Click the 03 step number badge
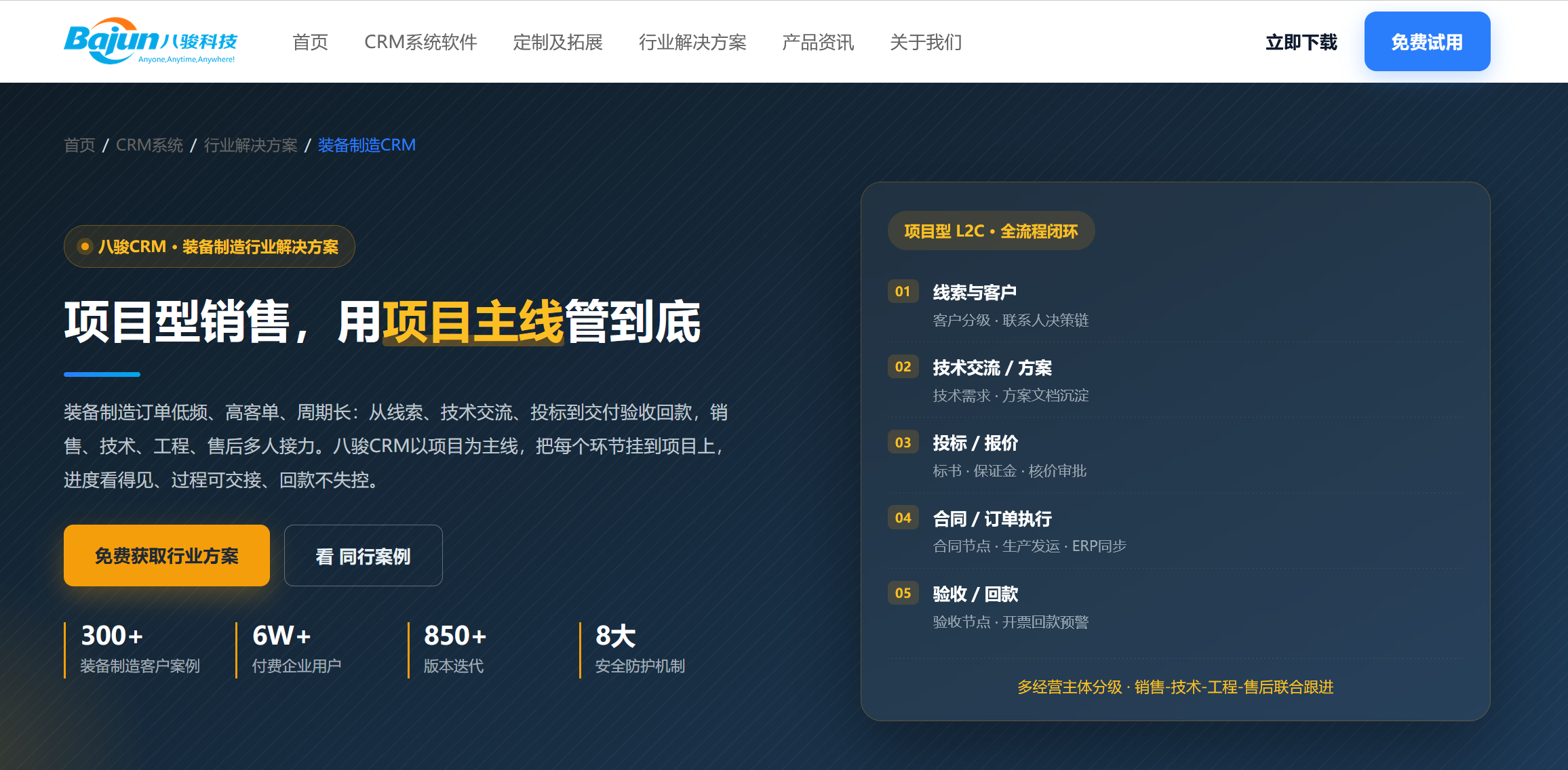Screen dimensions: 1568x770 903,443
